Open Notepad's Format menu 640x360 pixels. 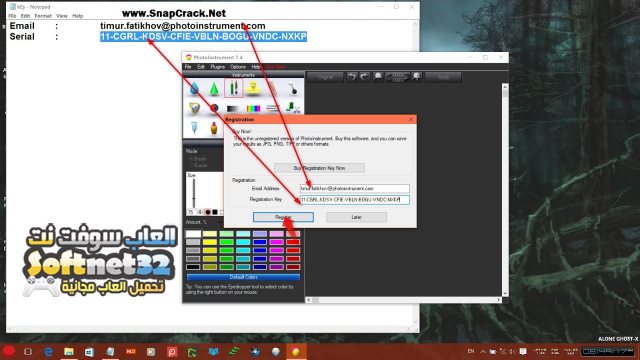[43, 16]
